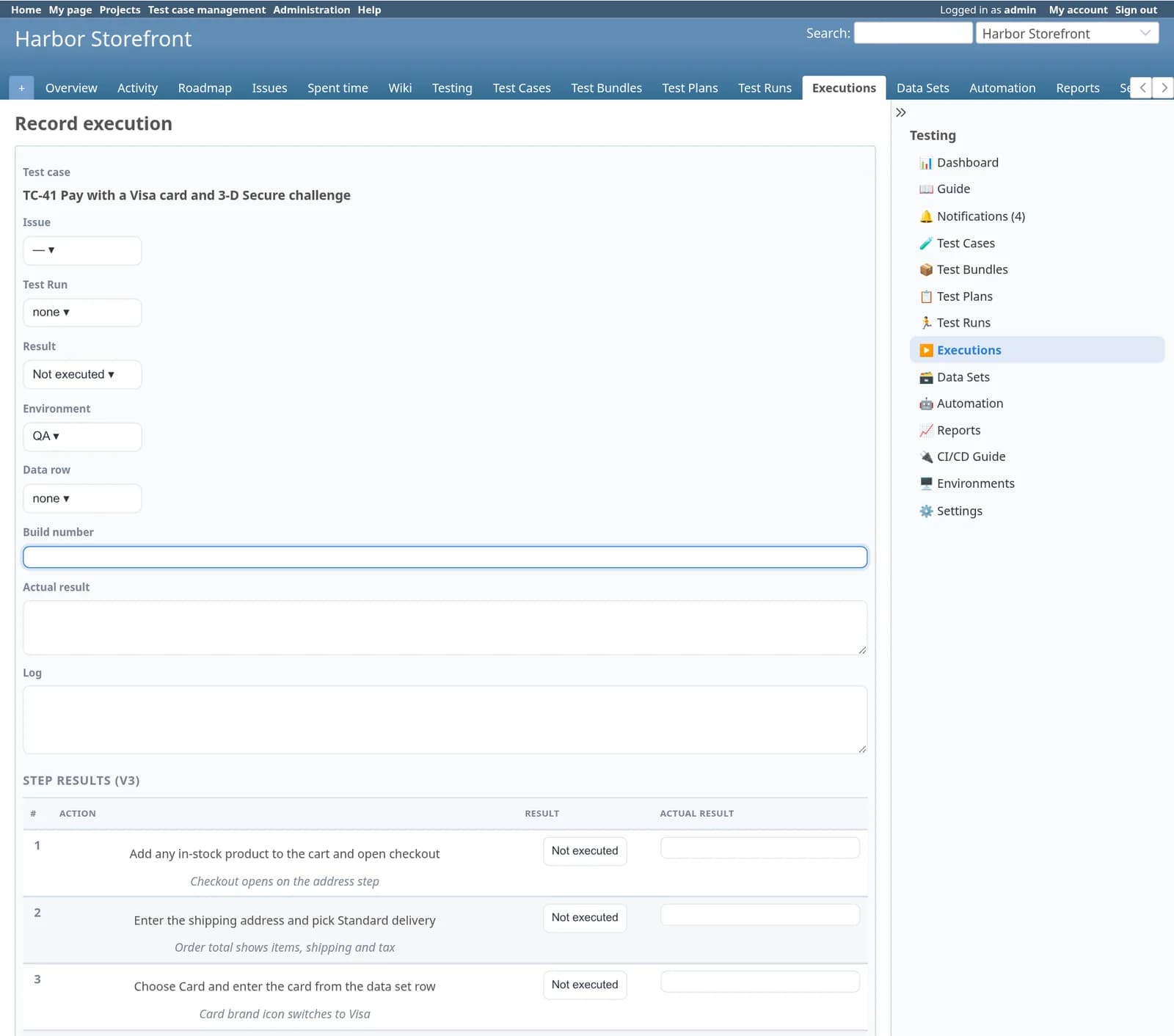Click the Dashboard chart icon in sidebar
Viewport: 1174px width, 1036px height.
coord(926,163)
